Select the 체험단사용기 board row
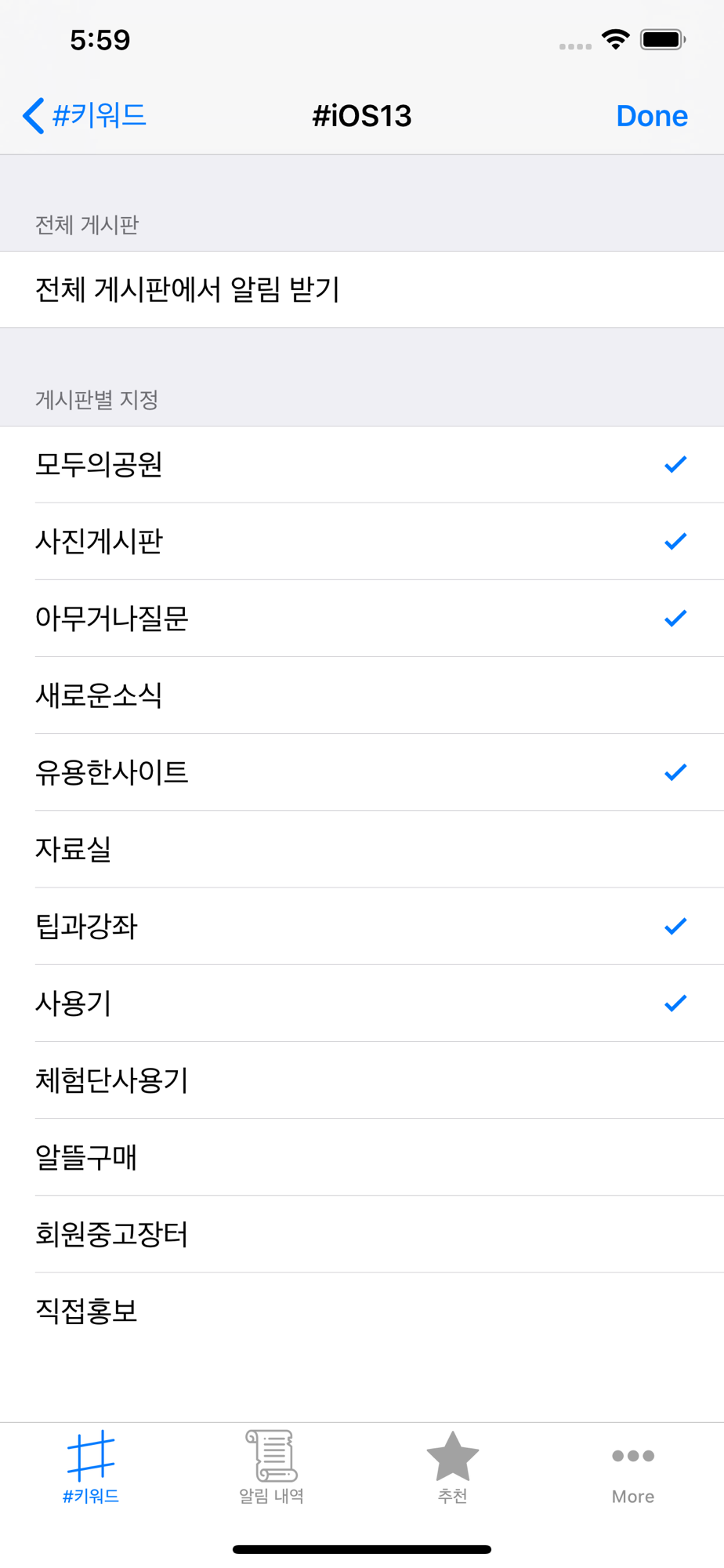This screenshot has height=1568, width=724. tap(362, 1080)
